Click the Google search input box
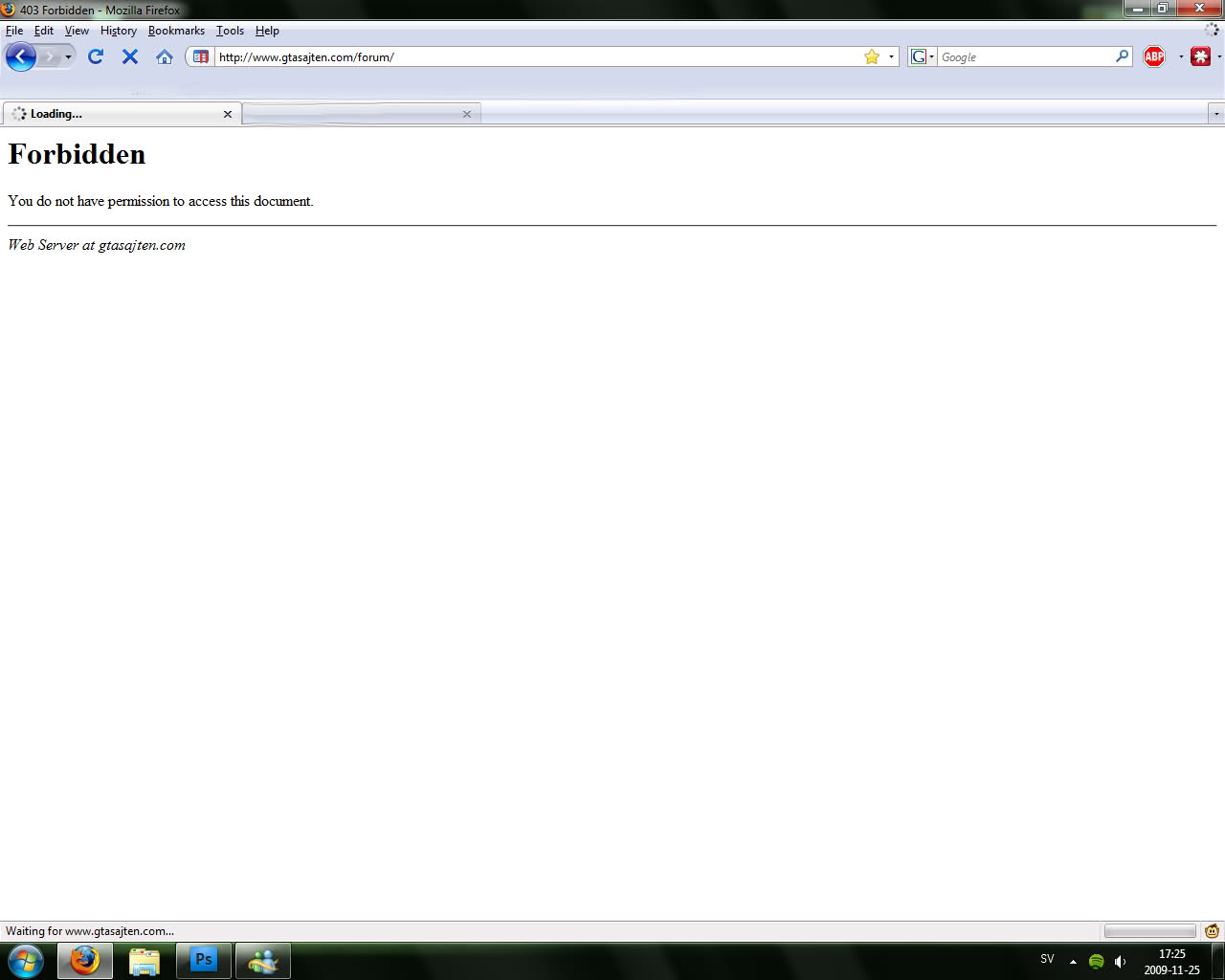The height and width of the screenshot is (980, 1225). pyautogui.click(x=1026, y=57)
